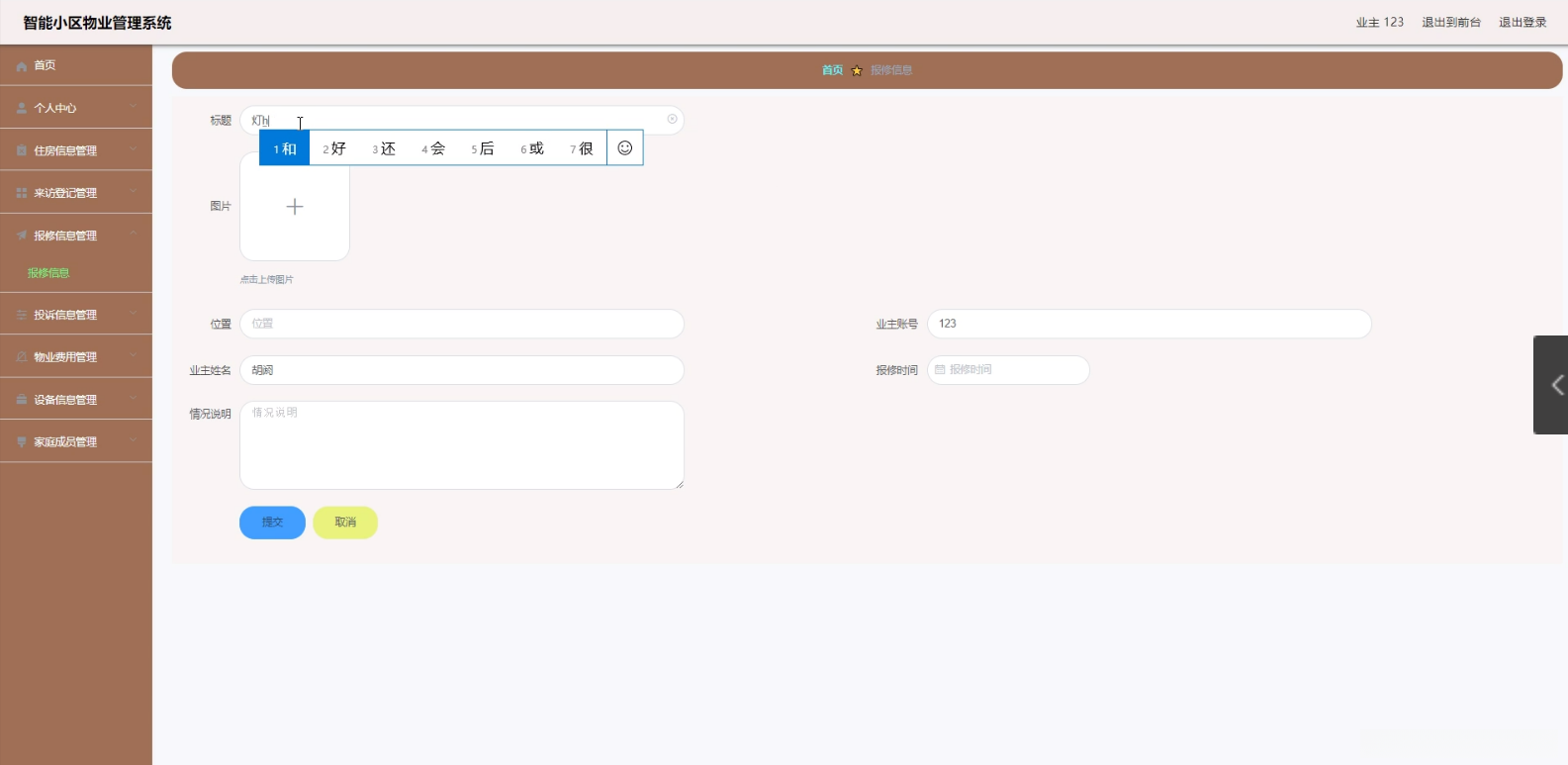Image resolution: width=1568 pixels, height=765 pixels.
Task: Click 退出登录 to log out
Action: pyautogui.click(x=1522, y=23)
